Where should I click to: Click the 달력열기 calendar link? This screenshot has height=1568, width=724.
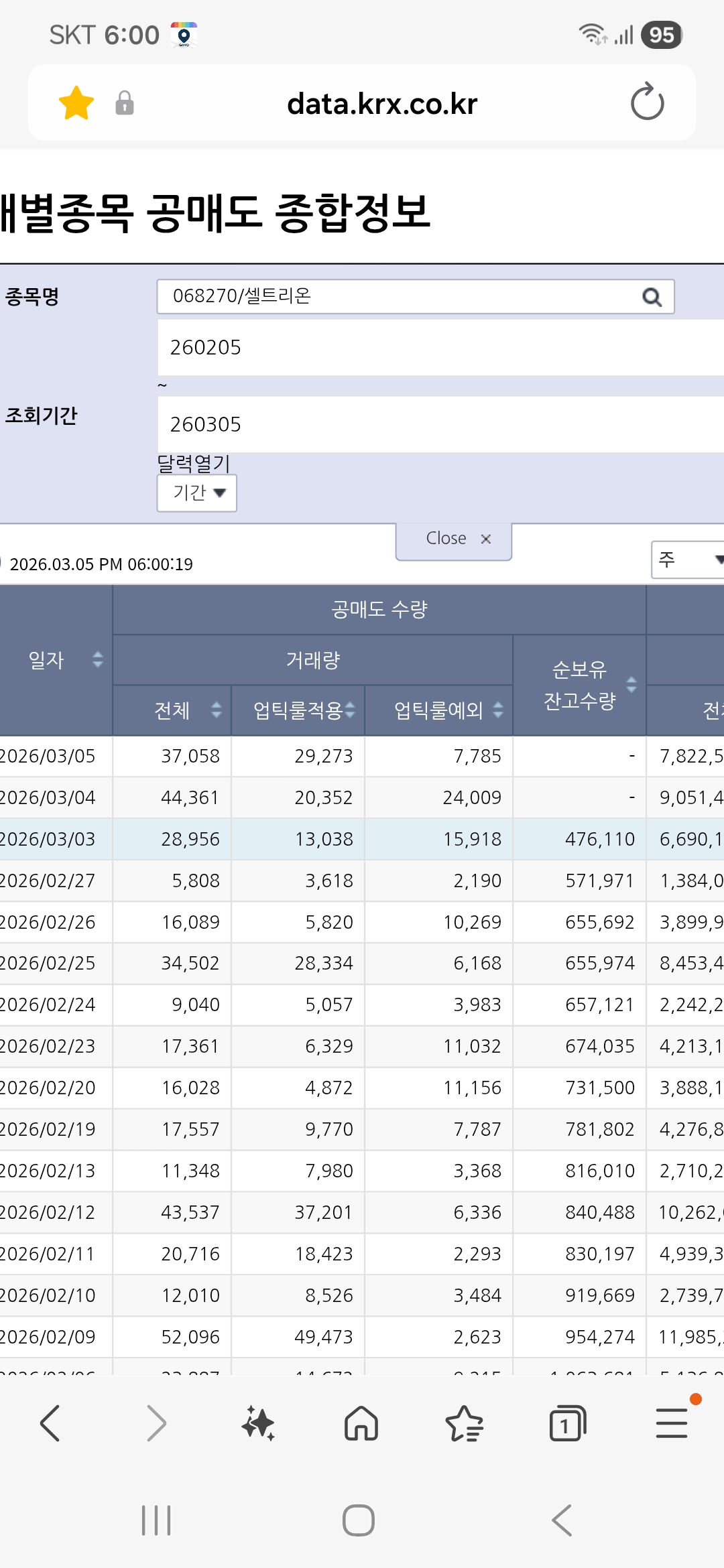click(194, 463)
